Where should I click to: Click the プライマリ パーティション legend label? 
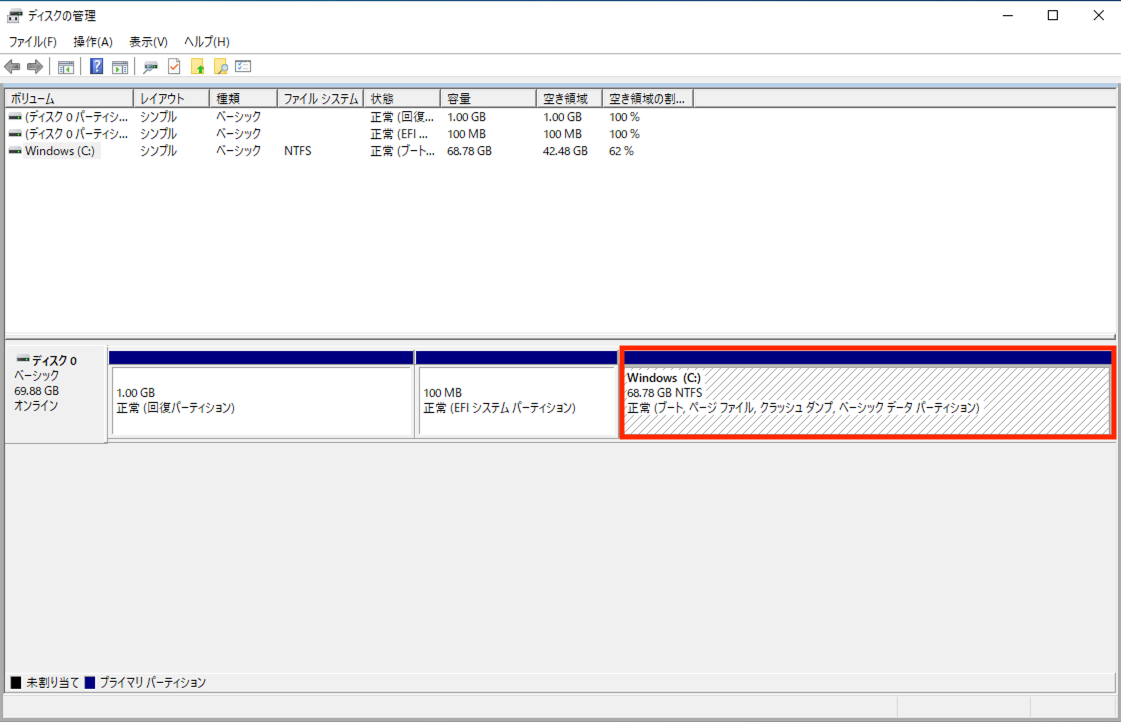pos(152,683)
